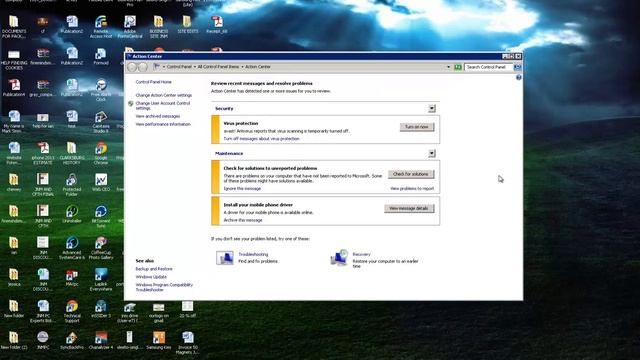Click the Help question mark icon in Action Center

coord(518,78)
